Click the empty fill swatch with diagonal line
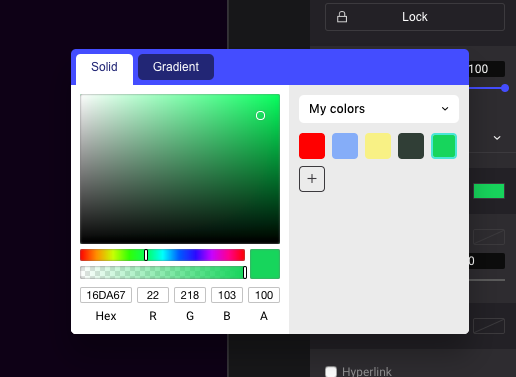This screenshot has width=516, height=377. pos(489,237)
